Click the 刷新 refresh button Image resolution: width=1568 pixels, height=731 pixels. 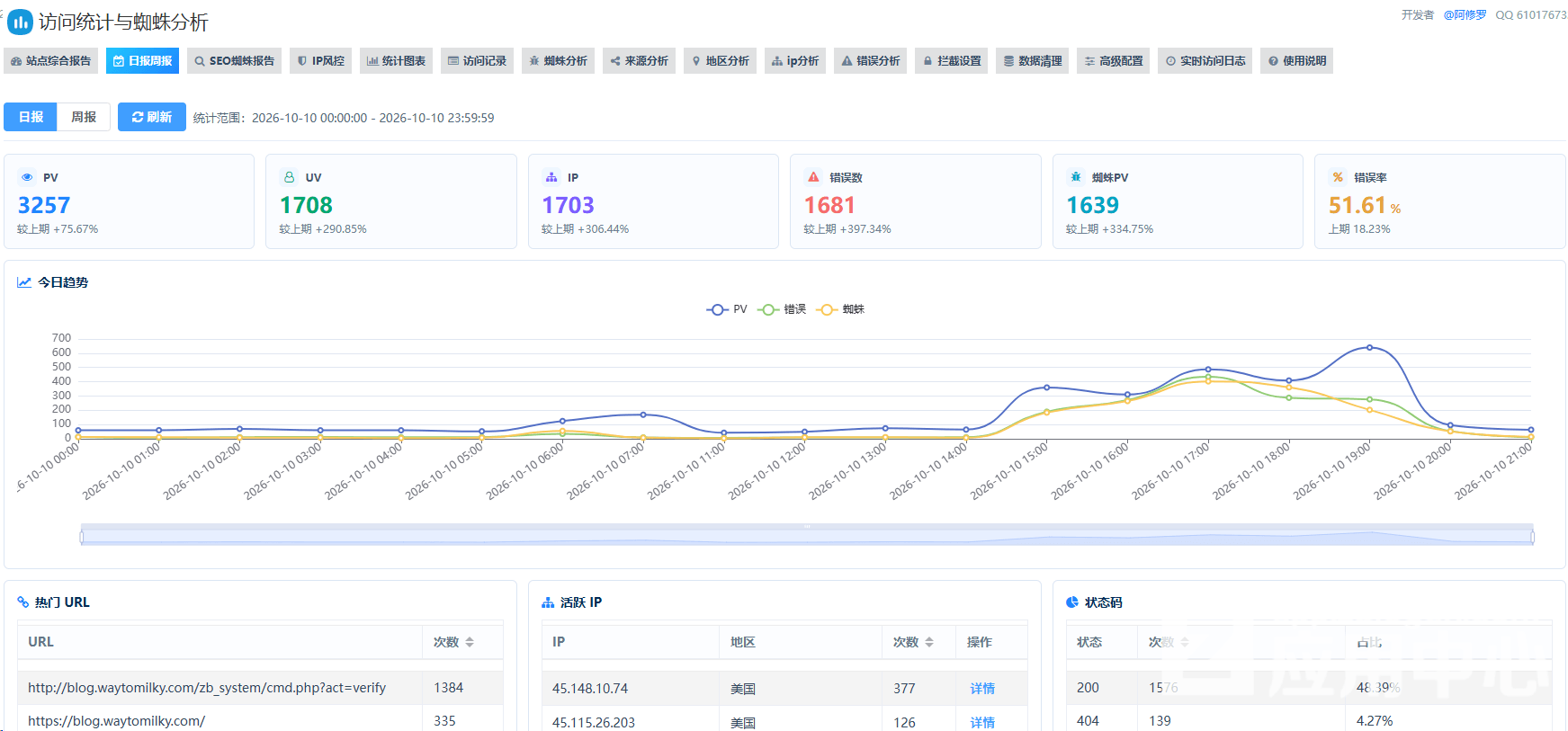[152, 117]
